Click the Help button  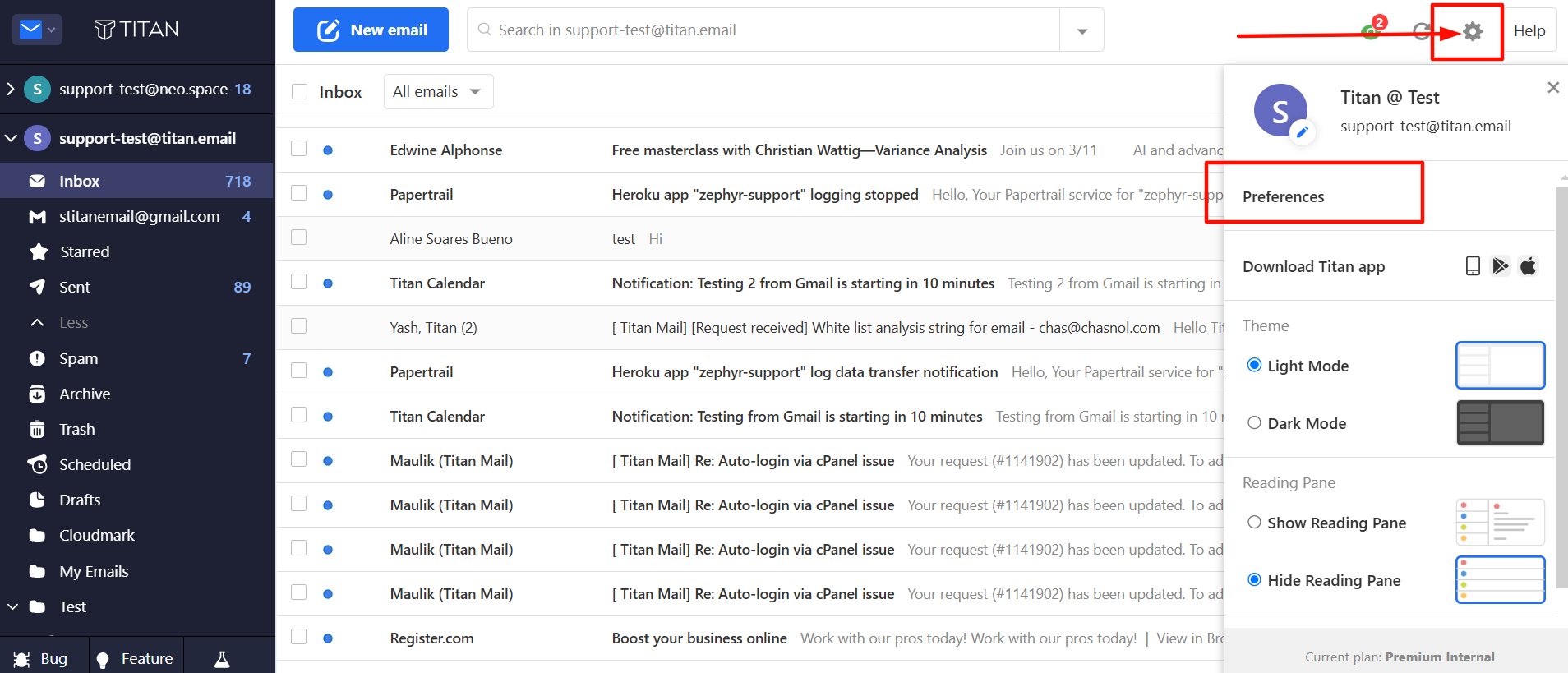tap(1529, 30)
